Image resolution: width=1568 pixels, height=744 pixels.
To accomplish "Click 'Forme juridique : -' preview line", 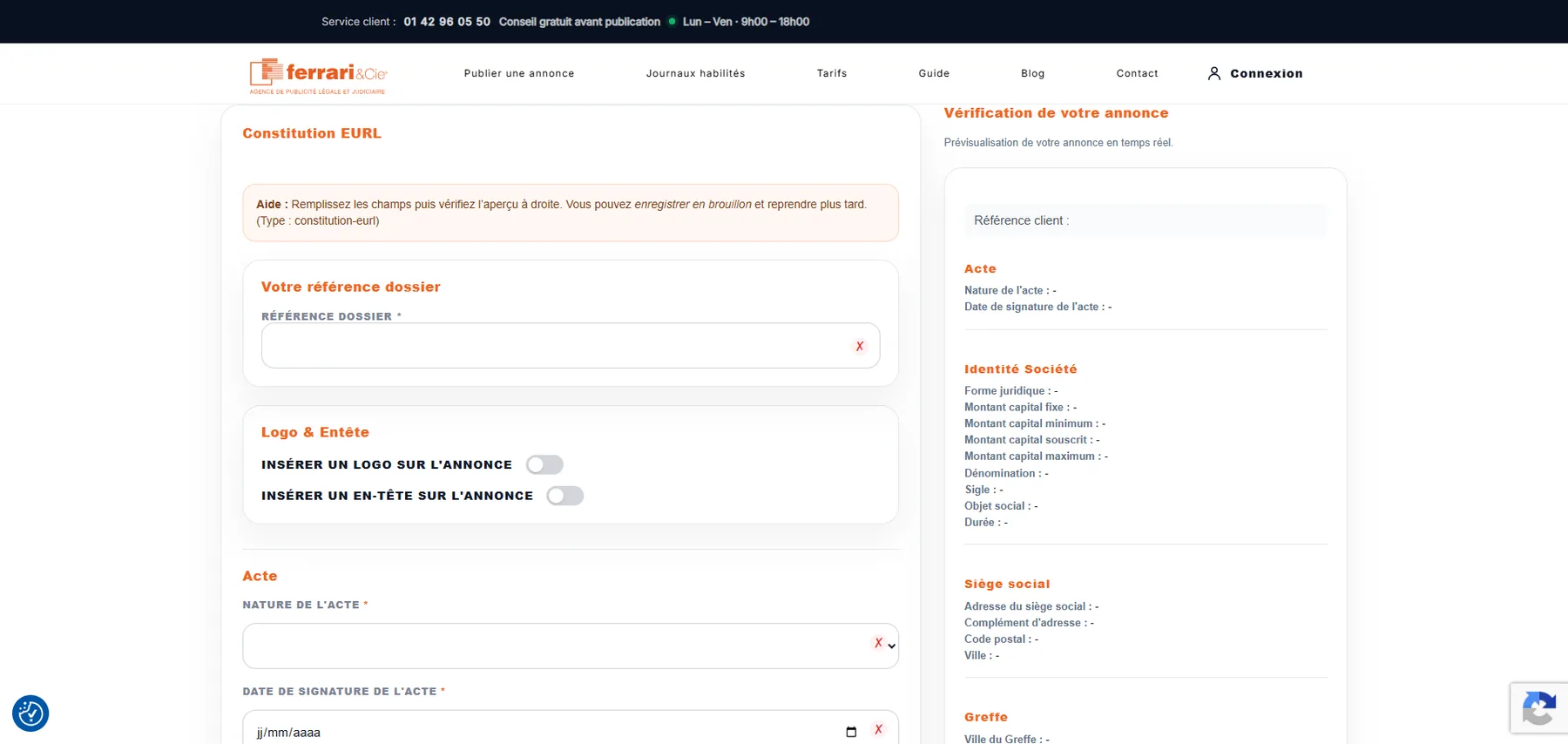I will (x=1011, y=390).
